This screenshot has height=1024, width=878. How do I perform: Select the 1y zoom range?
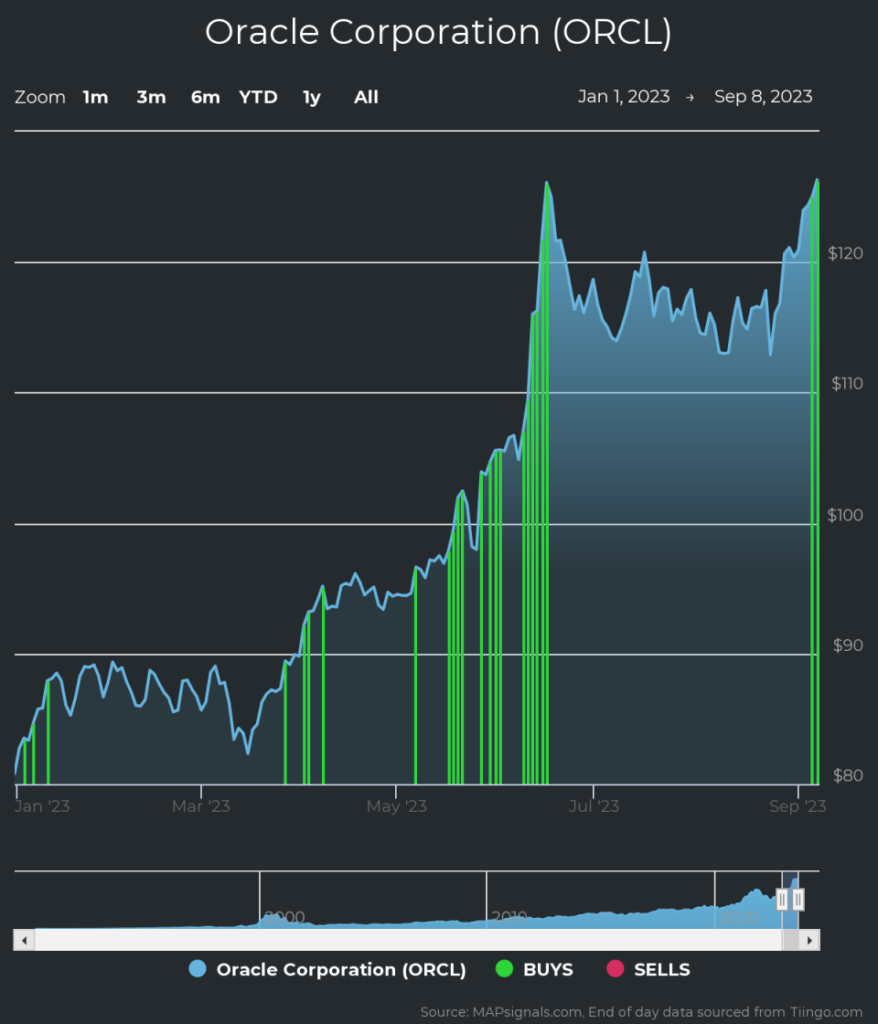pos(311,97)
